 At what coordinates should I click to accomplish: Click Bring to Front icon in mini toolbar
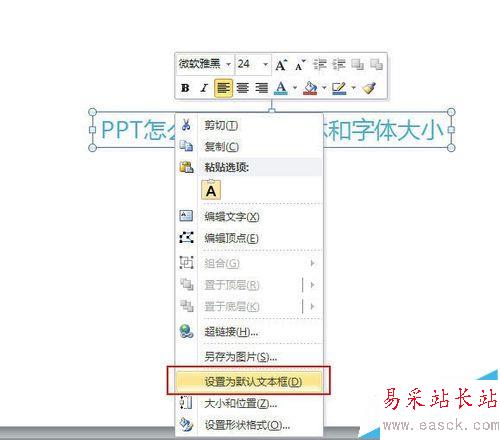click(357, 65)
